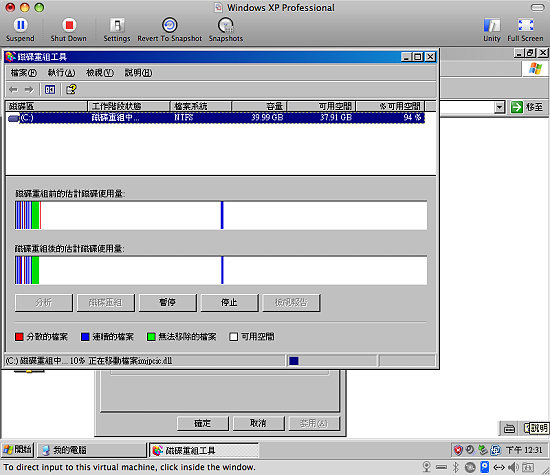The image size is (550, 475).
Task: Click the VMware Tools tray icon
Action: (495, 450)
